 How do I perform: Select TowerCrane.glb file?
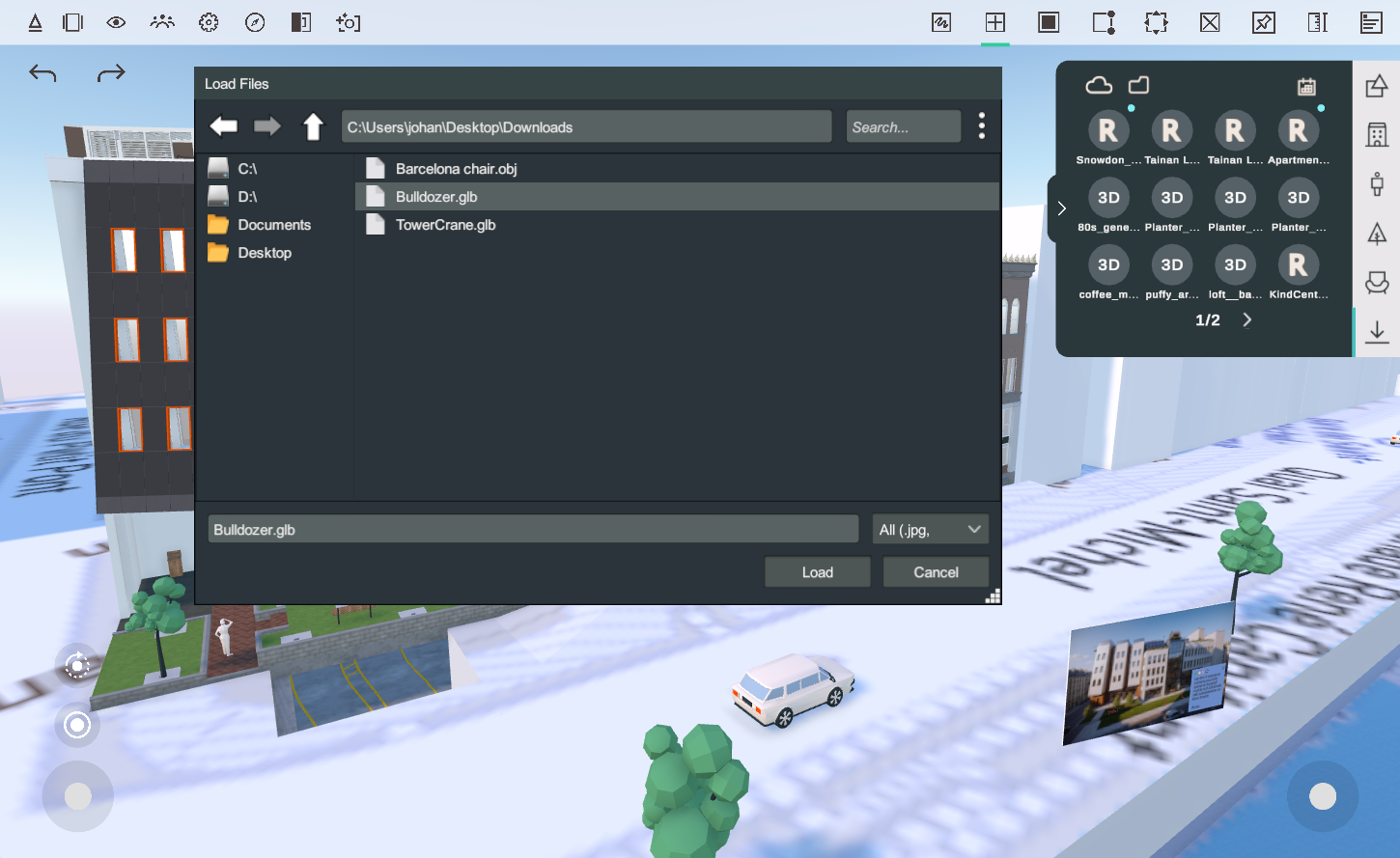[678, 225]
